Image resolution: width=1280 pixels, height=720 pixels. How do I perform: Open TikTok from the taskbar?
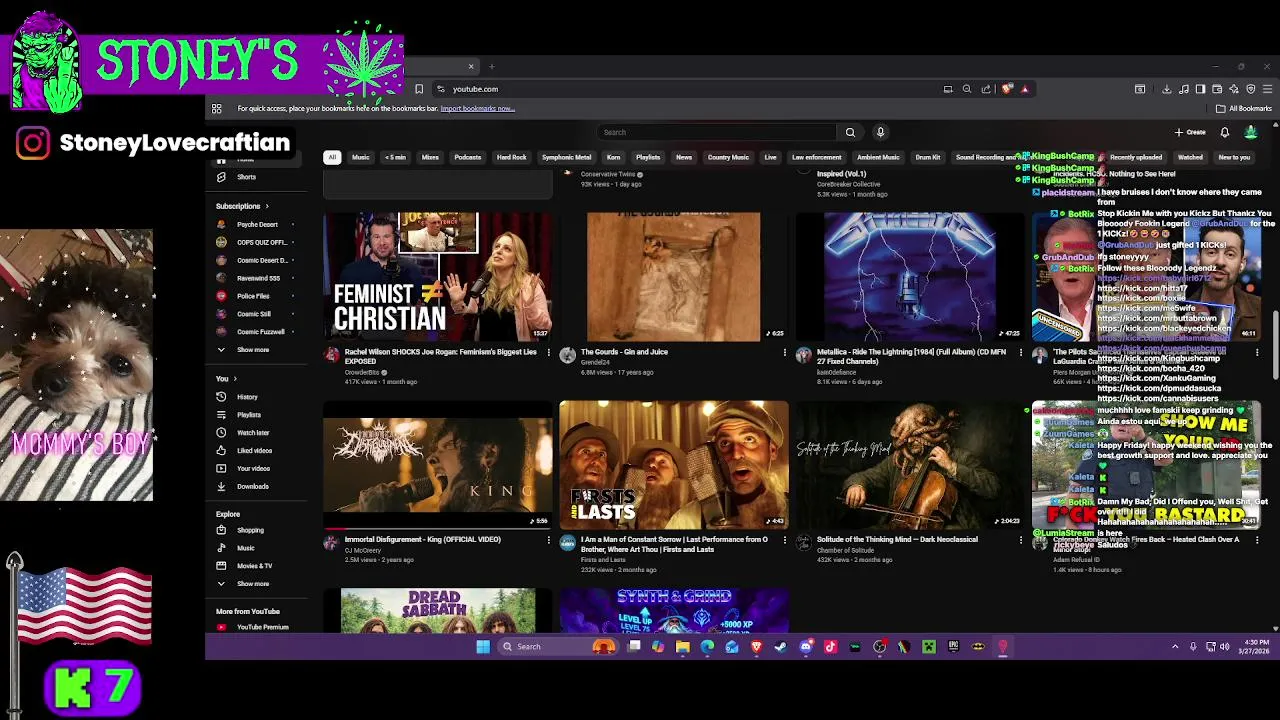(830, 647)
